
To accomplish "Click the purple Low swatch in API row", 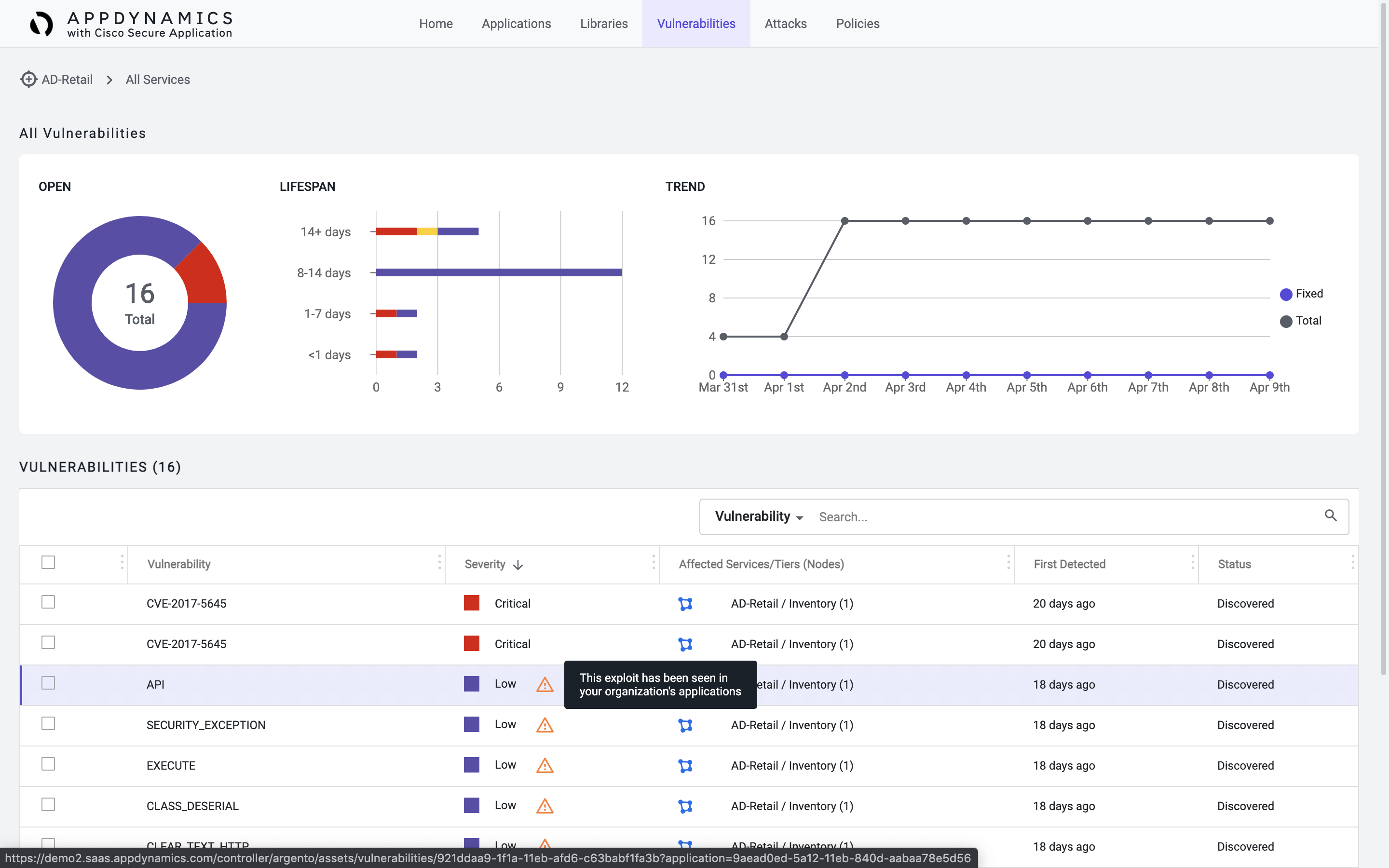I will tap(472, 684).
